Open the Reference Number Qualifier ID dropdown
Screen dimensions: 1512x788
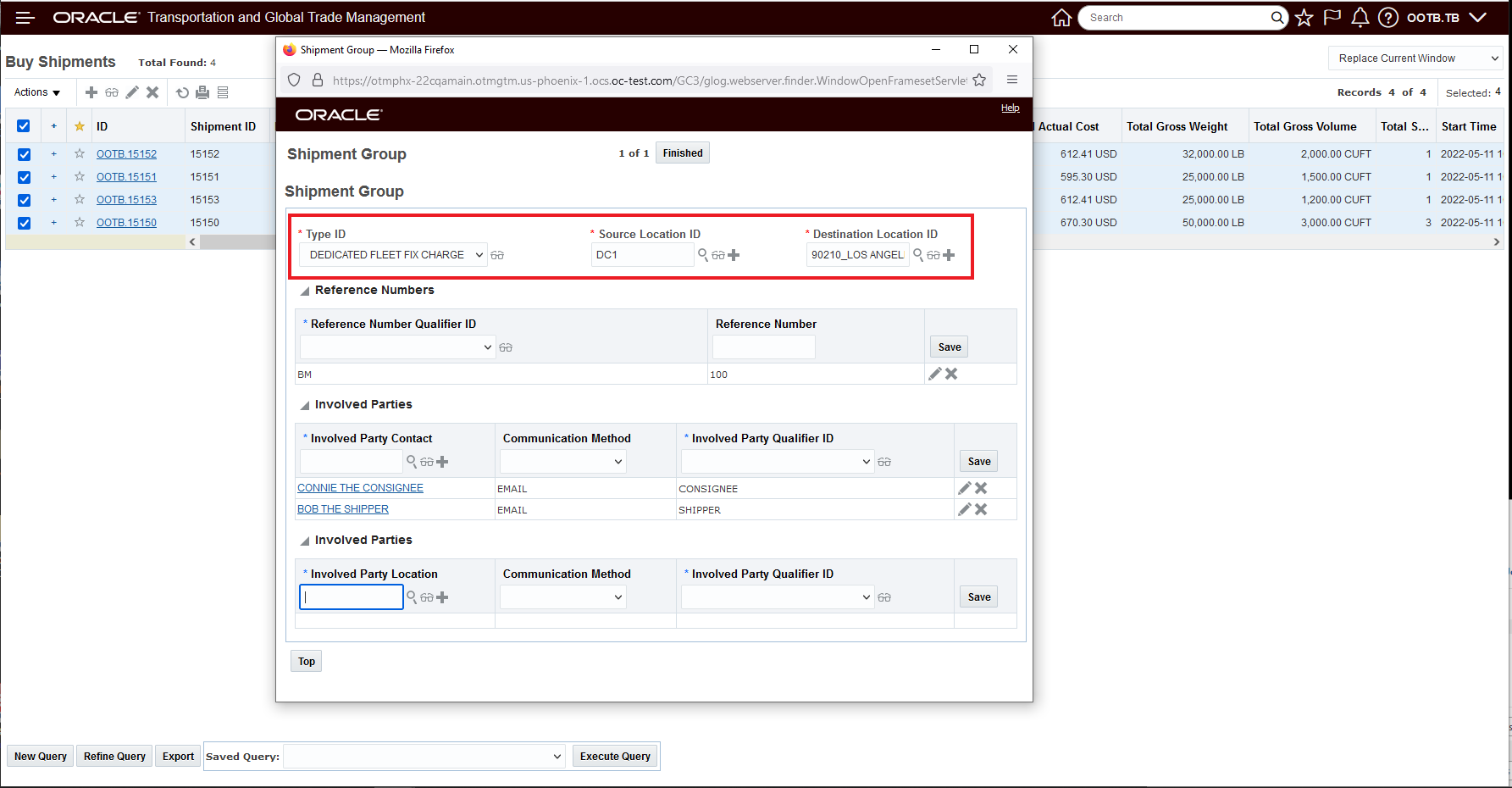(x=398, y=347)
